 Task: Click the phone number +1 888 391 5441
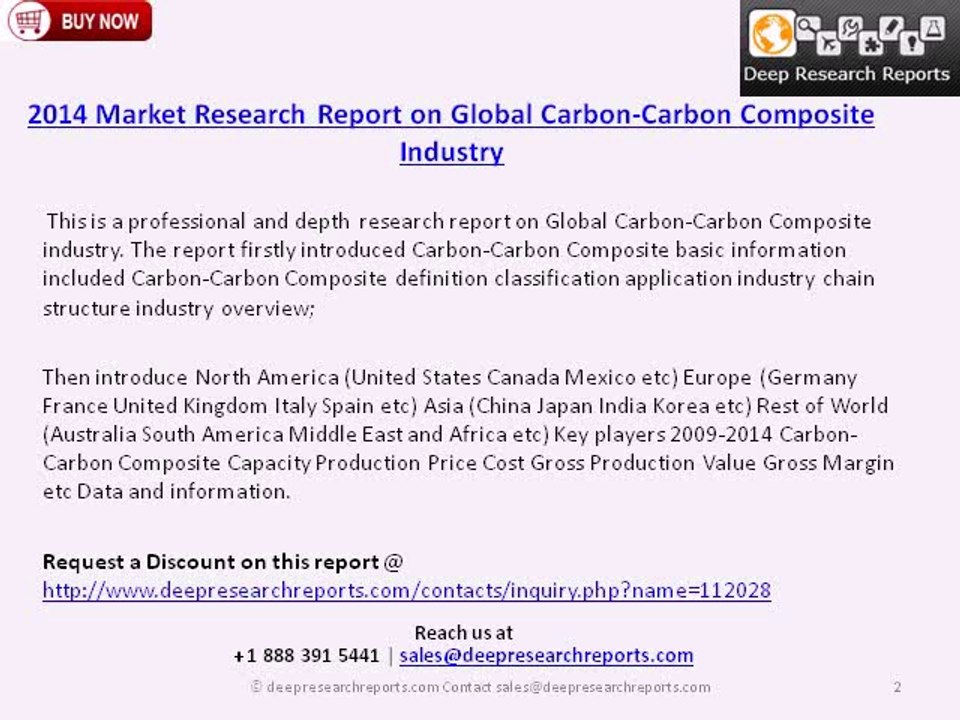tap(307, 656)
